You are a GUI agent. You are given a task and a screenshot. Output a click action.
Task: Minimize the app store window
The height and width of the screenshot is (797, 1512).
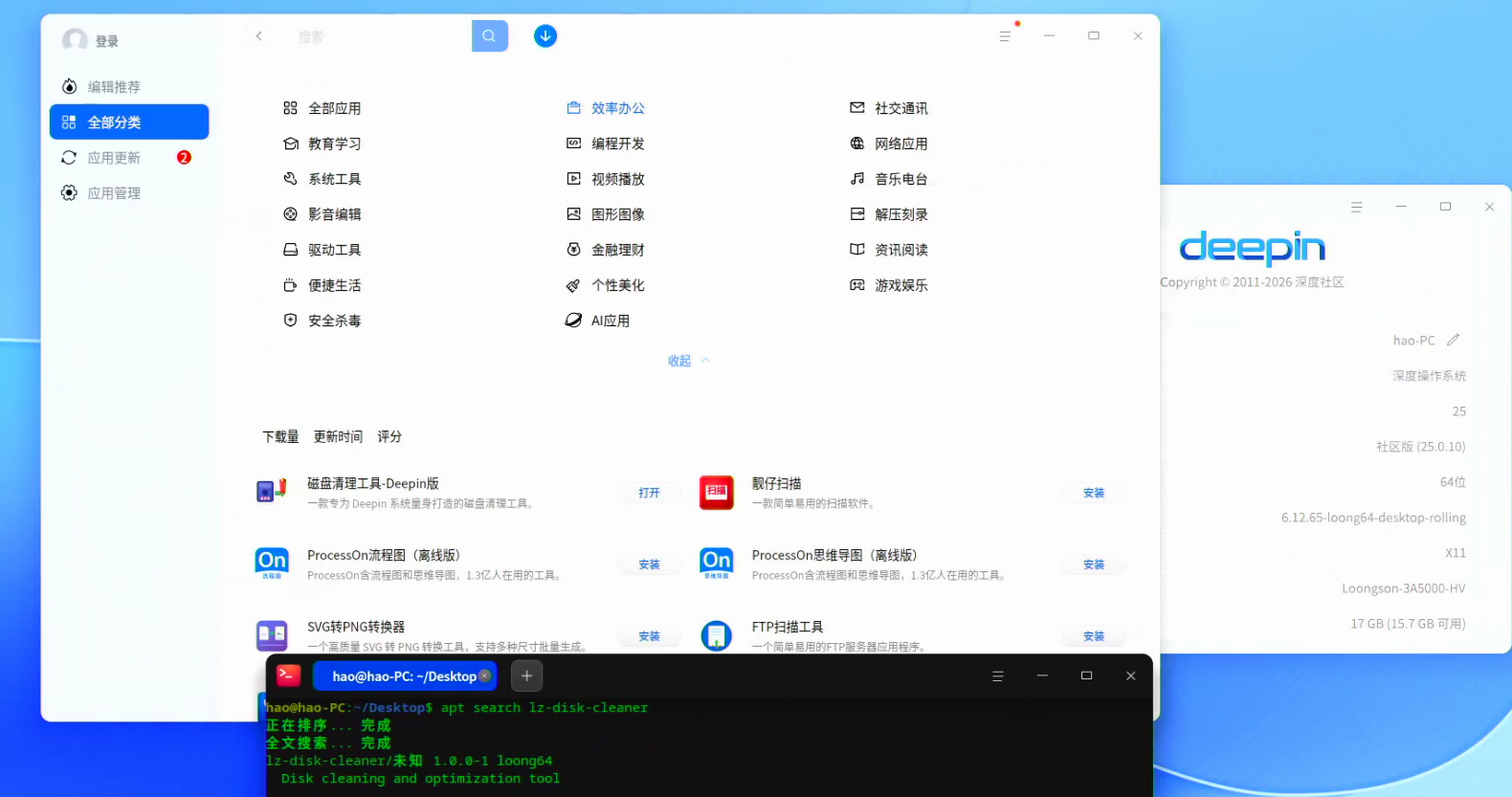pyautogui.click(x=1049, y=36)
